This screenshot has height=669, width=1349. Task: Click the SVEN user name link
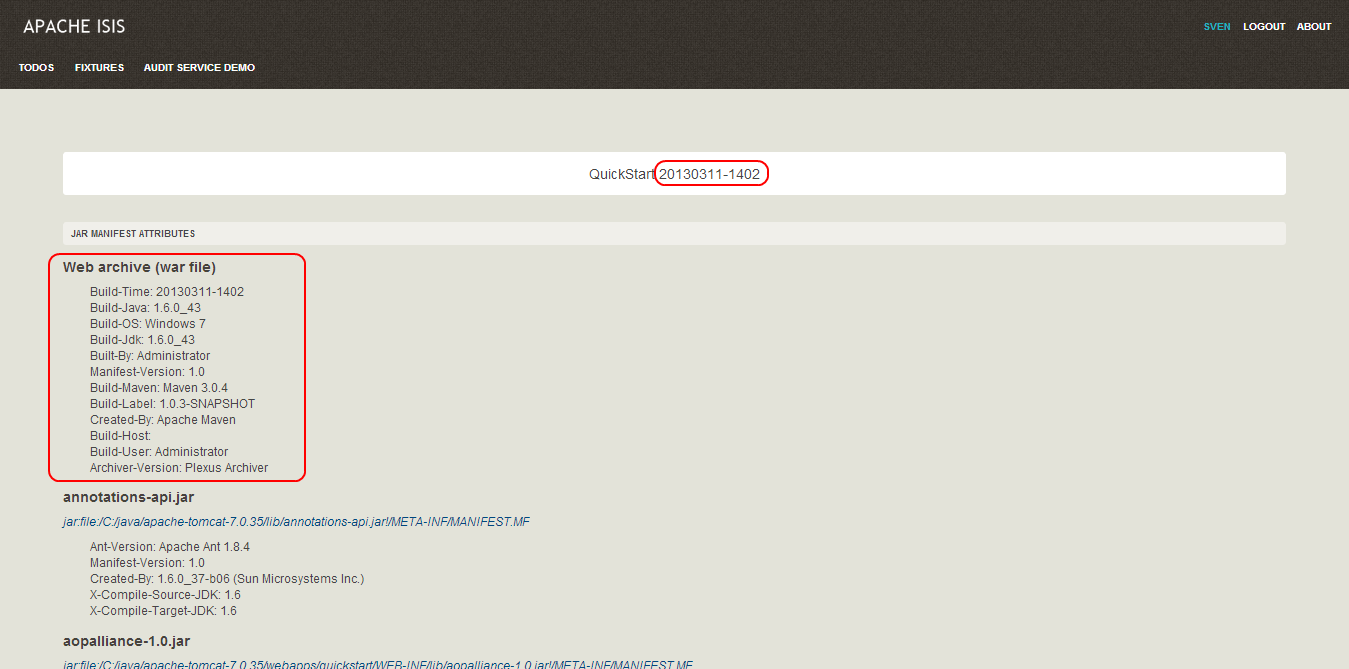1216,27
